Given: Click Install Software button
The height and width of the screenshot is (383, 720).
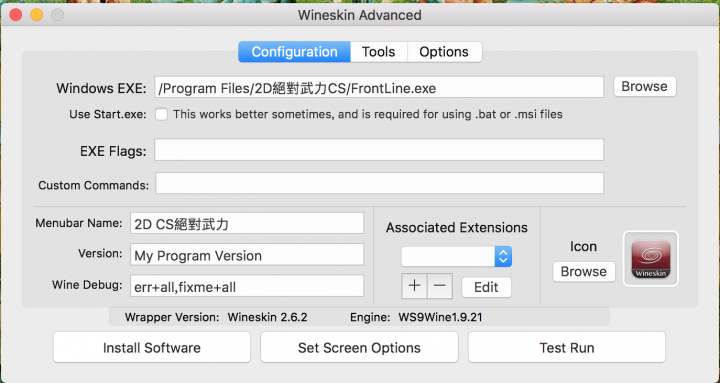Looking at the screenshot, I should 152,347.
